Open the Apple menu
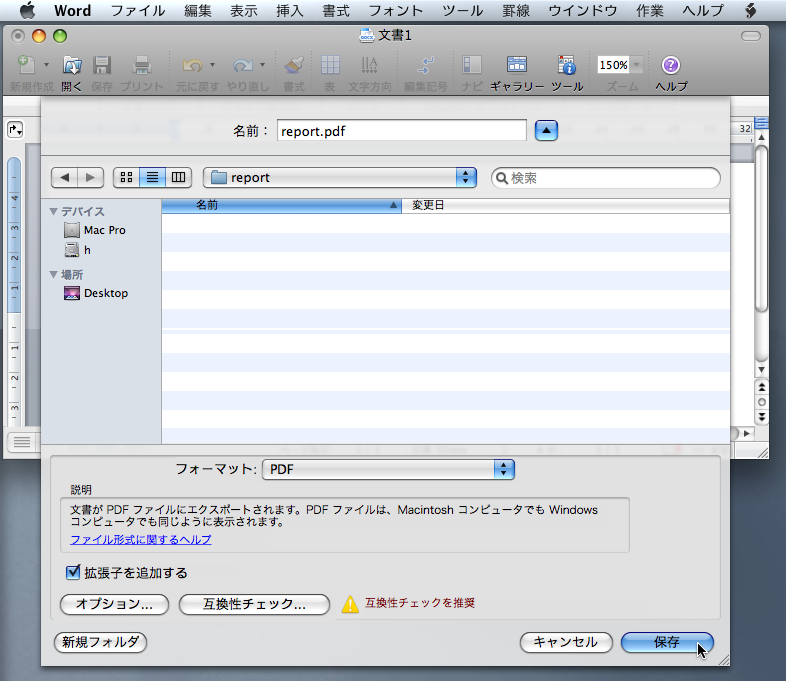The width and height of the screenshot is (786, 681). 27,11
